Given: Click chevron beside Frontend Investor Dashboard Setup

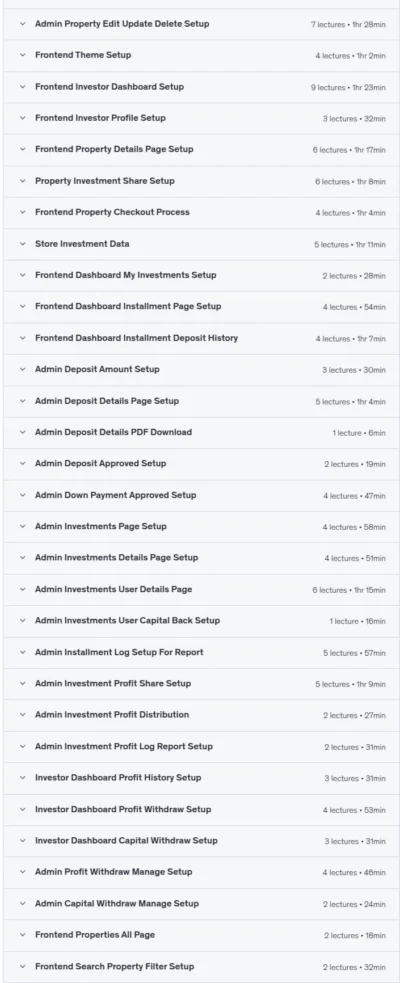Looking at the screenshot, I should [23, 87].
